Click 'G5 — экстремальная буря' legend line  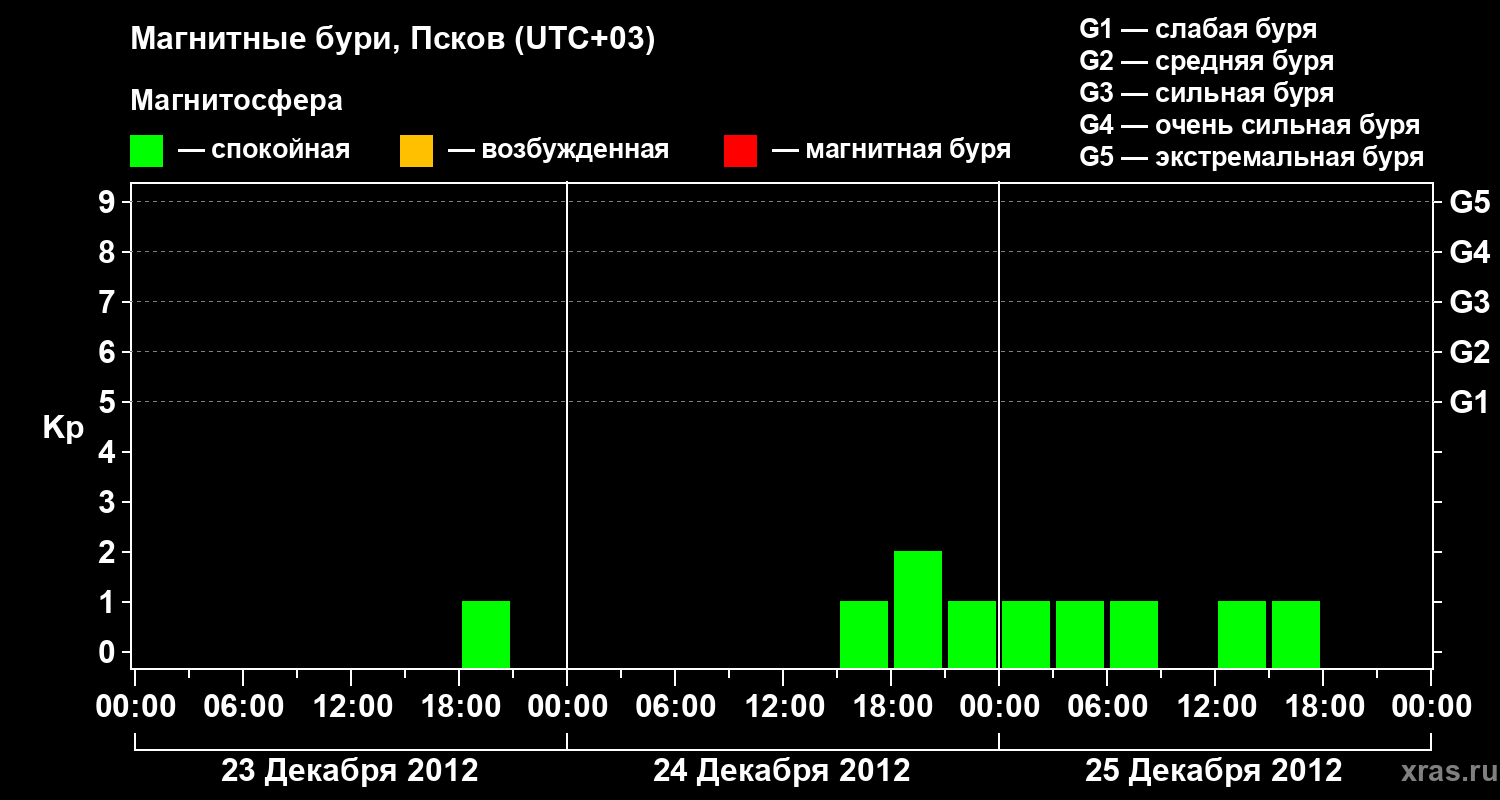click(1252, 157)
